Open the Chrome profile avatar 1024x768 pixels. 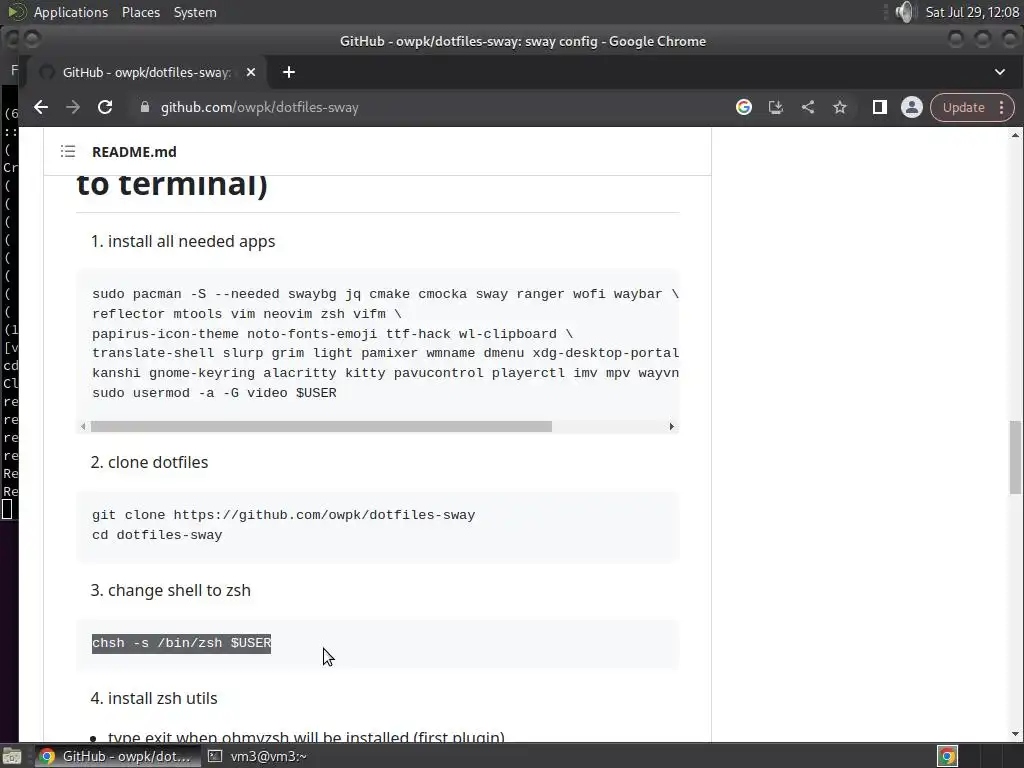(x=912, y=107)
